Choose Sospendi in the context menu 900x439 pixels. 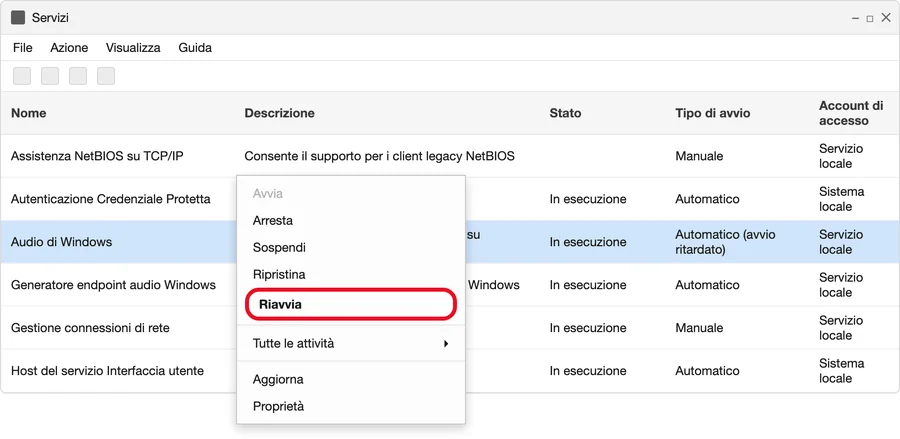pos(351,247)
